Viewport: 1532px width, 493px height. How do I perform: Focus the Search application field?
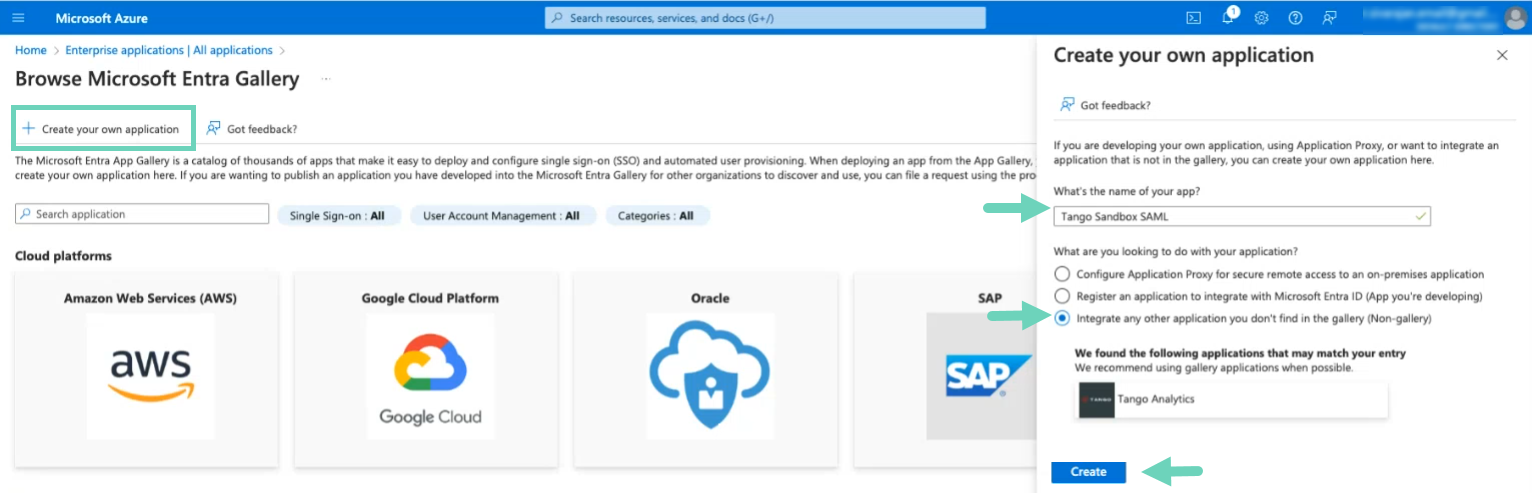point(142,214)
